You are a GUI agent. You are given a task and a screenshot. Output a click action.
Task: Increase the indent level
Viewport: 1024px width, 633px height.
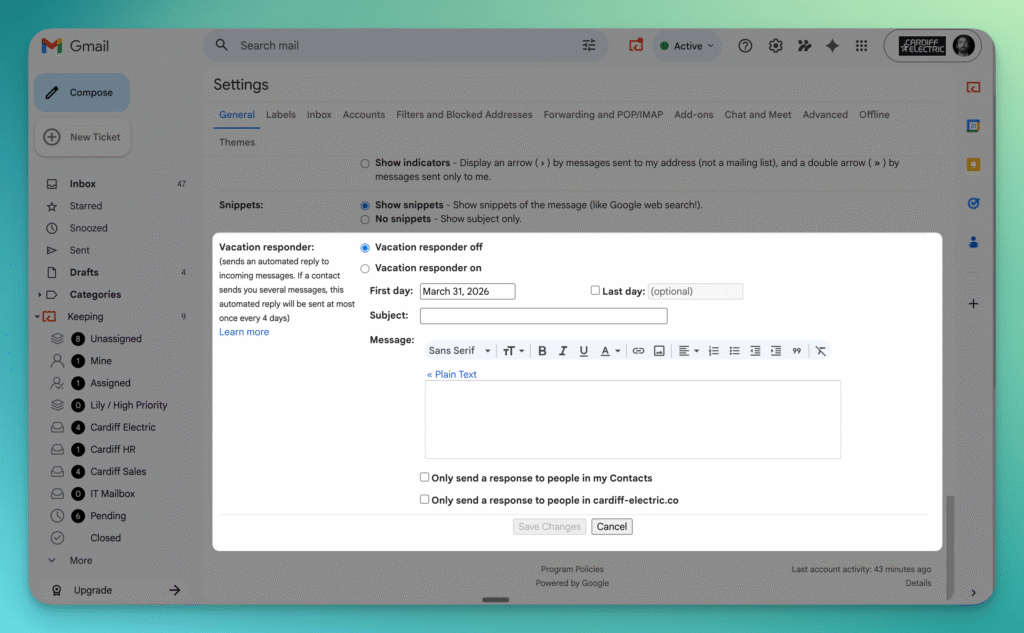(x=776, y=351)
